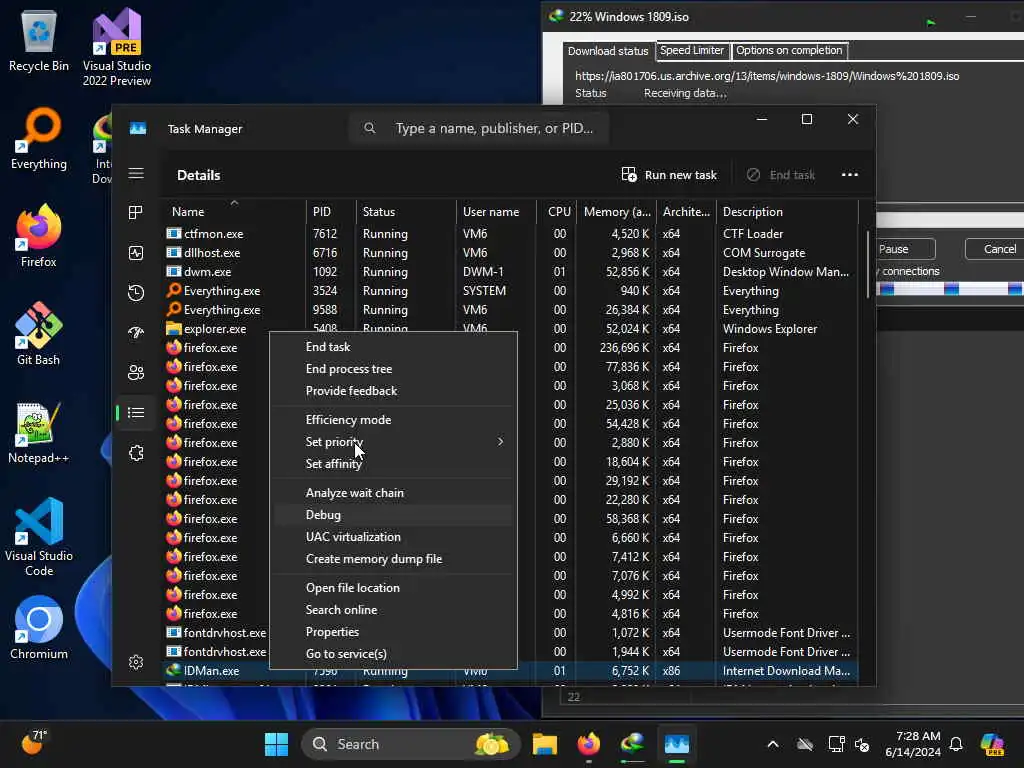This screenshot has height=768, width=1024.
Task: Click Cancel in the download window
Action: (x=995, y=249)
